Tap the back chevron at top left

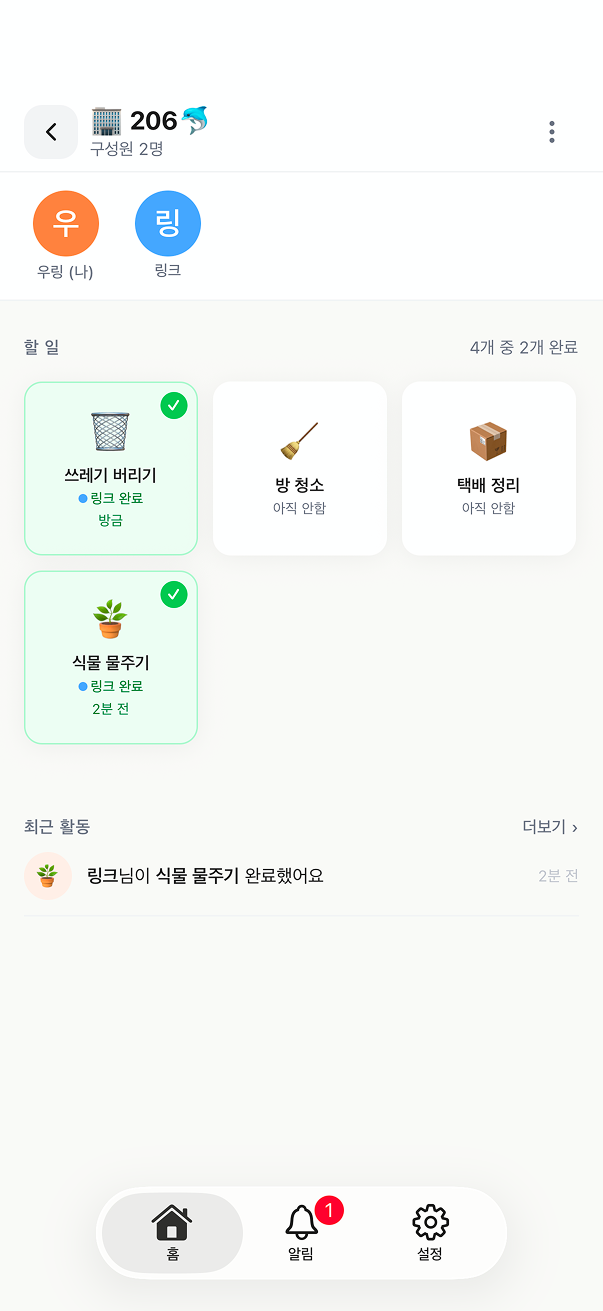coord(50,131)
